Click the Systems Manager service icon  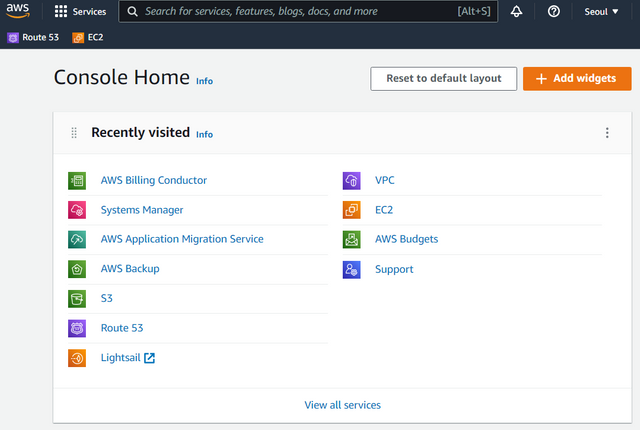[x=77, y=210]
